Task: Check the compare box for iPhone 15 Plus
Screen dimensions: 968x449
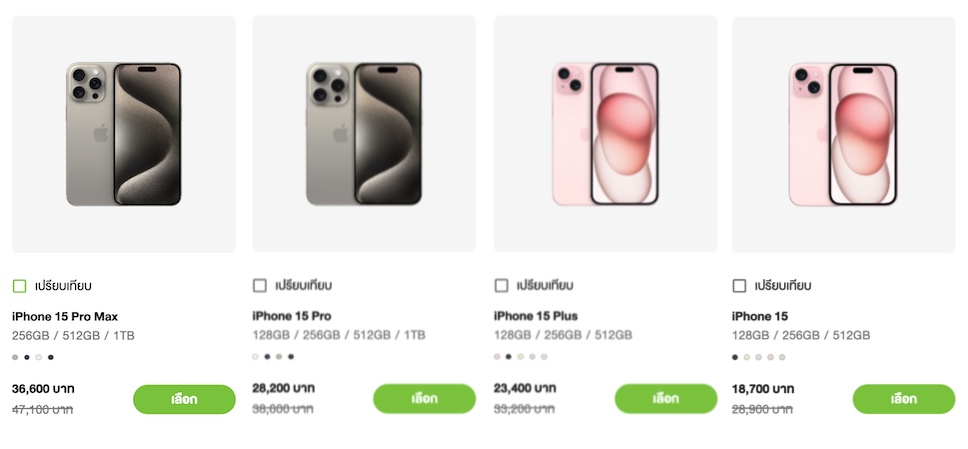Action: (x=502, y=286)
